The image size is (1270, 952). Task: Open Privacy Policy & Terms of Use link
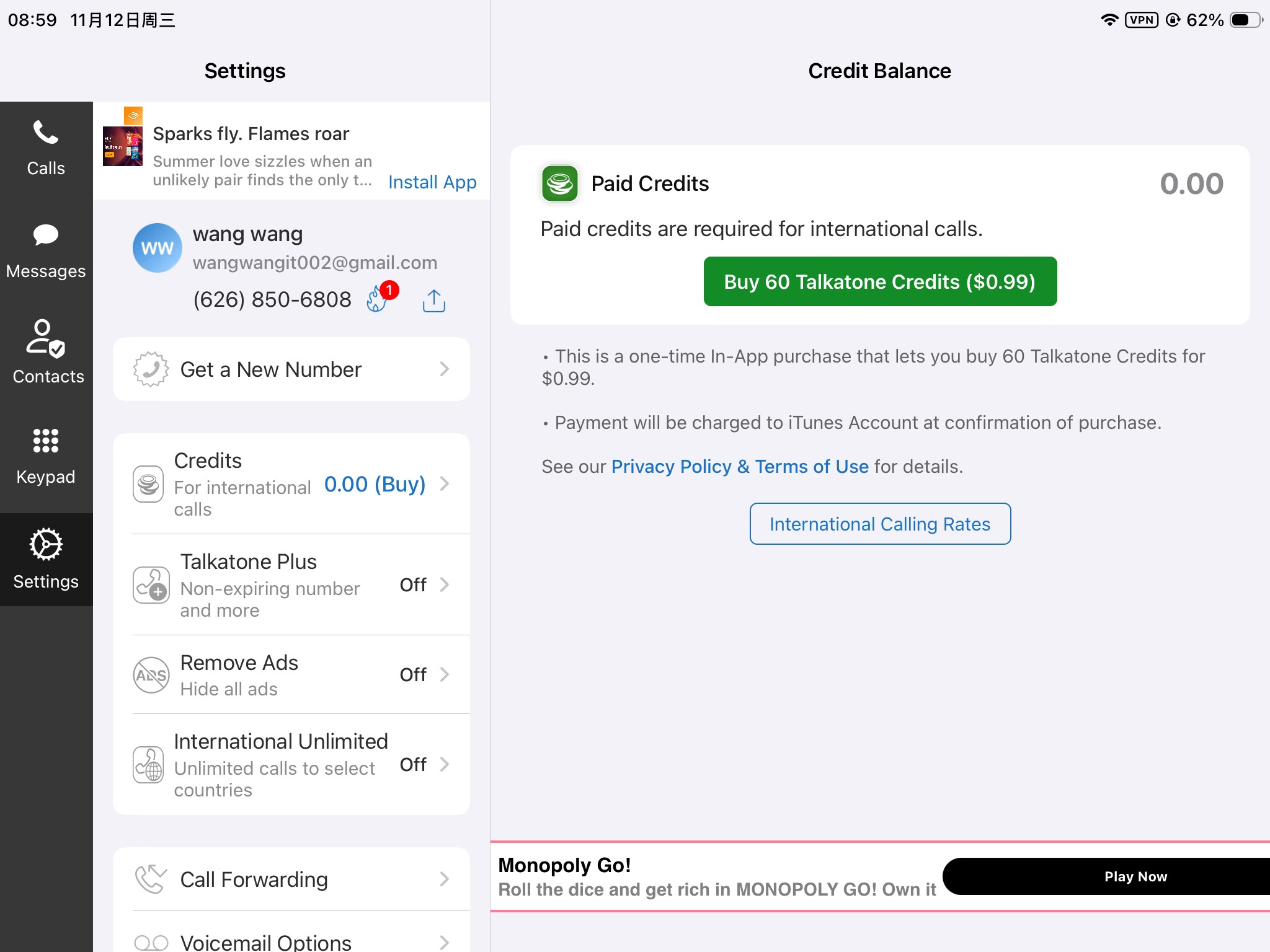coord(740,467)
